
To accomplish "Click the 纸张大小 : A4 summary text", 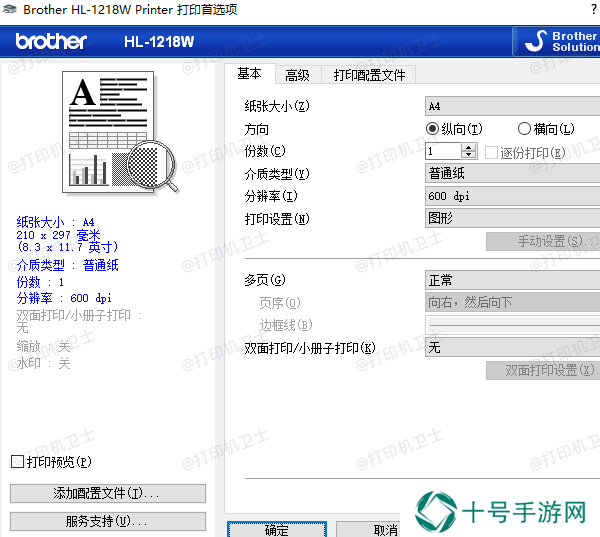I will tap(55, 222).
